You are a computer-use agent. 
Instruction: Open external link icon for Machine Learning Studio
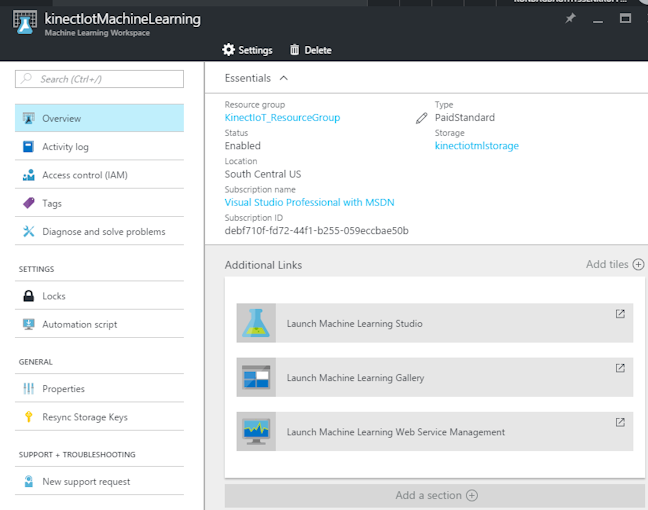click(620, 314)
